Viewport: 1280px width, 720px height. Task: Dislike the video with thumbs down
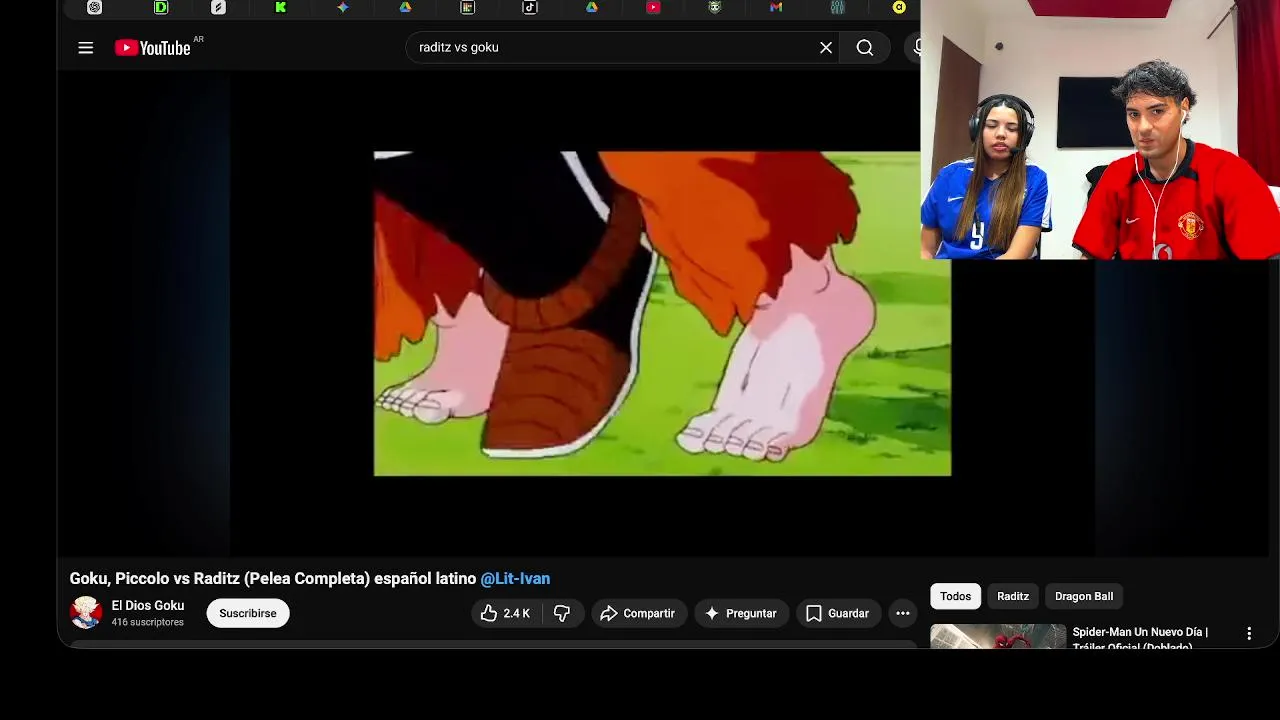pyautogui.click(x=562, y=613)
